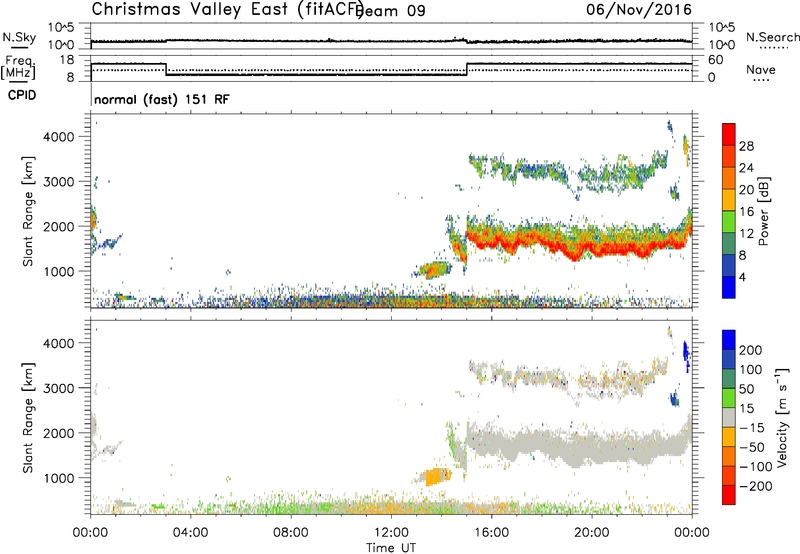Click the 16:00 time axis label

click(x=491, y=533)
